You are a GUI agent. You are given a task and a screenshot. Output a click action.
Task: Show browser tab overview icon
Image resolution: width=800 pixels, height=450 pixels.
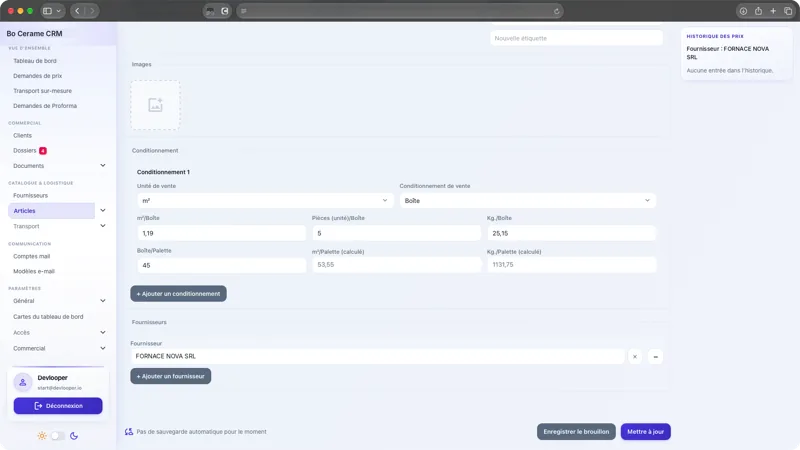click(788, 11)
